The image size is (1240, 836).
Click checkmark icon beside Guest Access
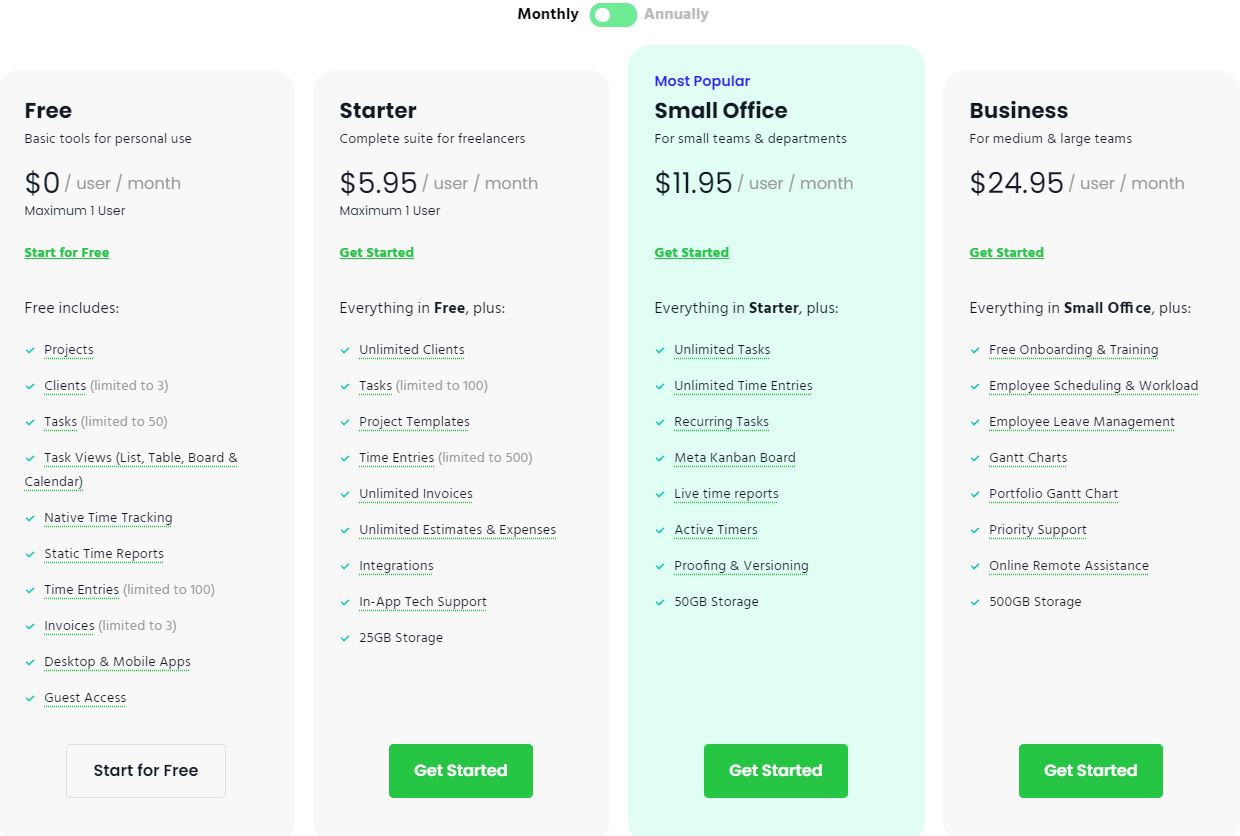(x=30, y=699)
